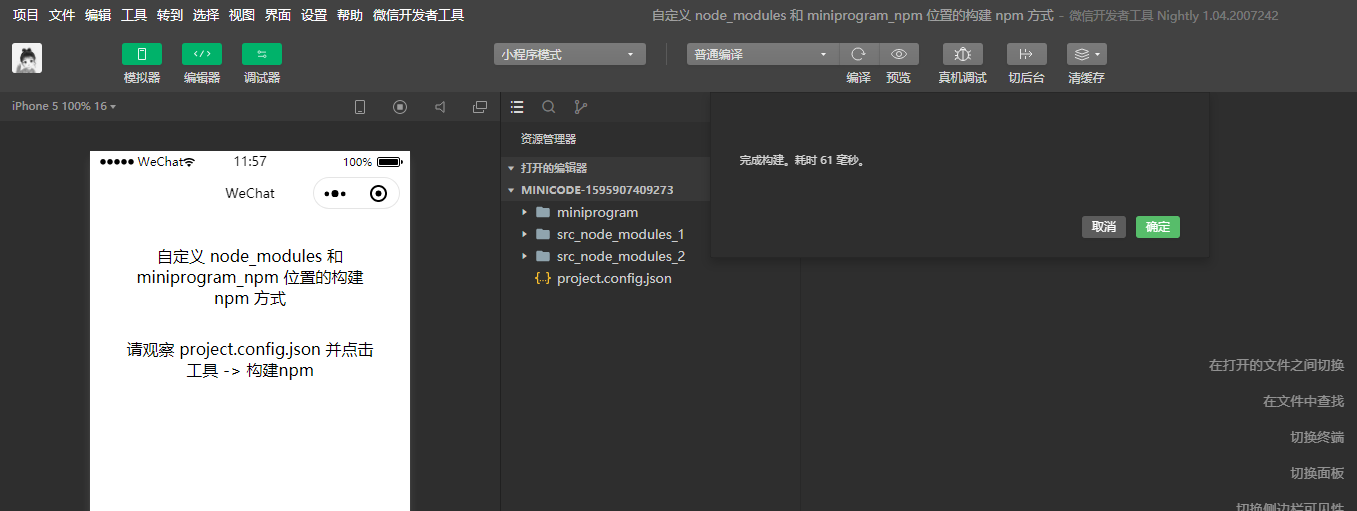Click the 切换终端 hint
This screenshot has height=511, width=1357.
tap(1317, 437)
